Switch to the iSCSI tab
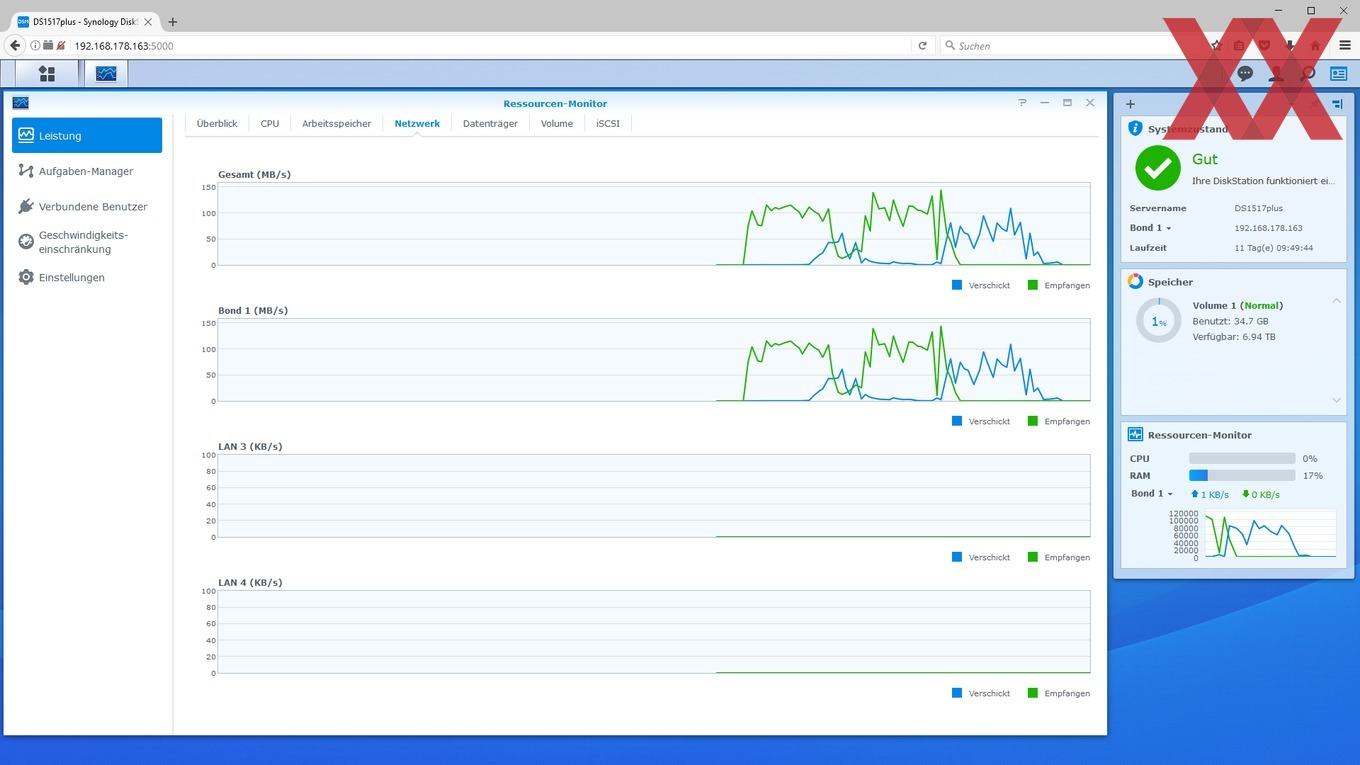The height and width of the screenshot is (765, 1360). coord(608,124)
